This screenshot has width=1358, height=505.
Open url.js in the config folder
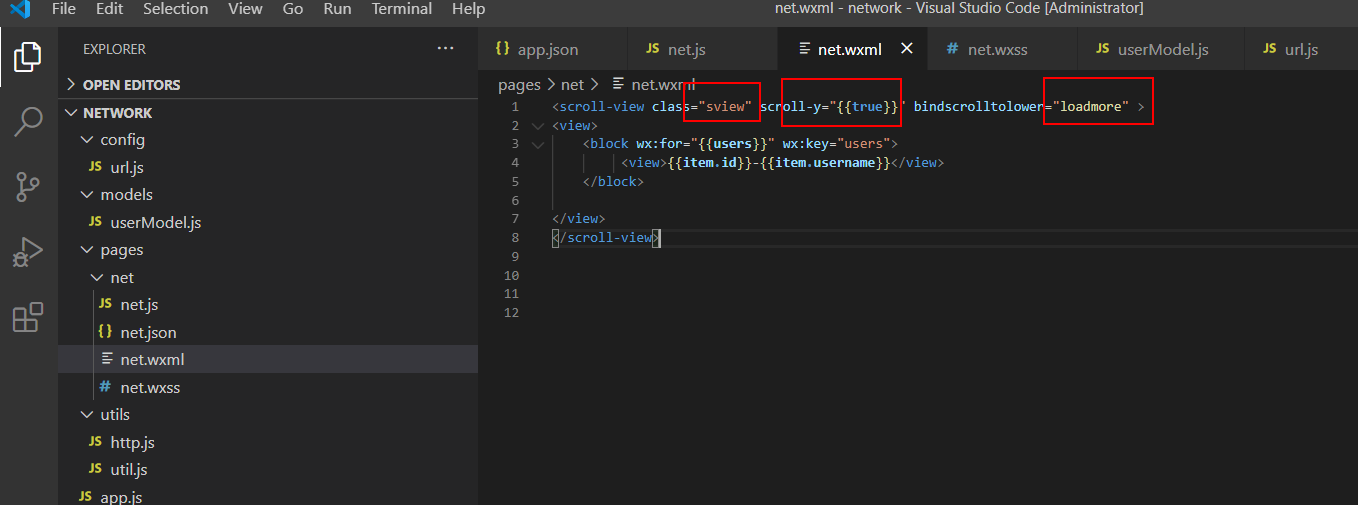[268, 167]
